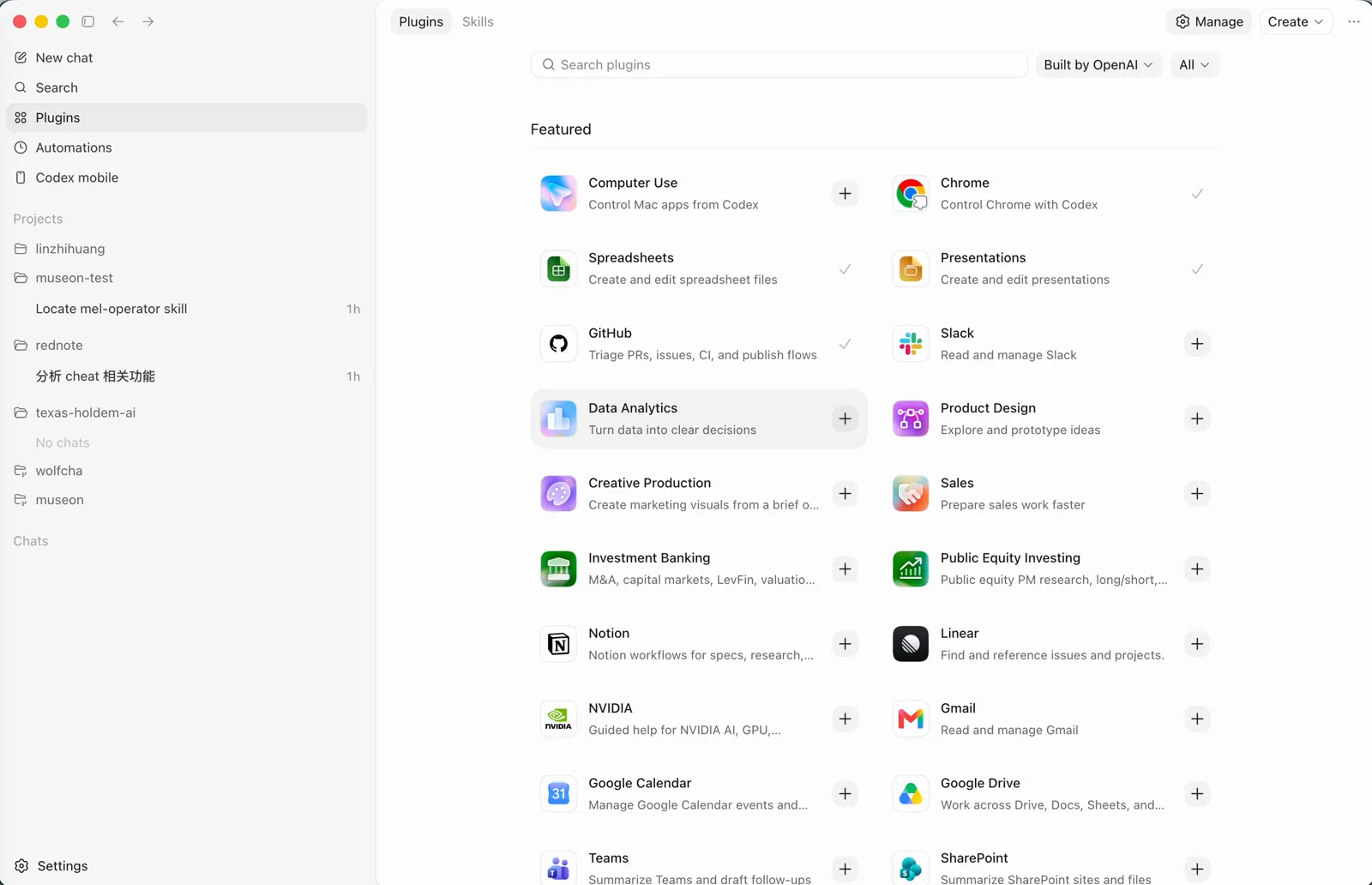This screenshot has width=1372, height=885.
Task: Add the Investment Banking plugin
Action: 845,569
